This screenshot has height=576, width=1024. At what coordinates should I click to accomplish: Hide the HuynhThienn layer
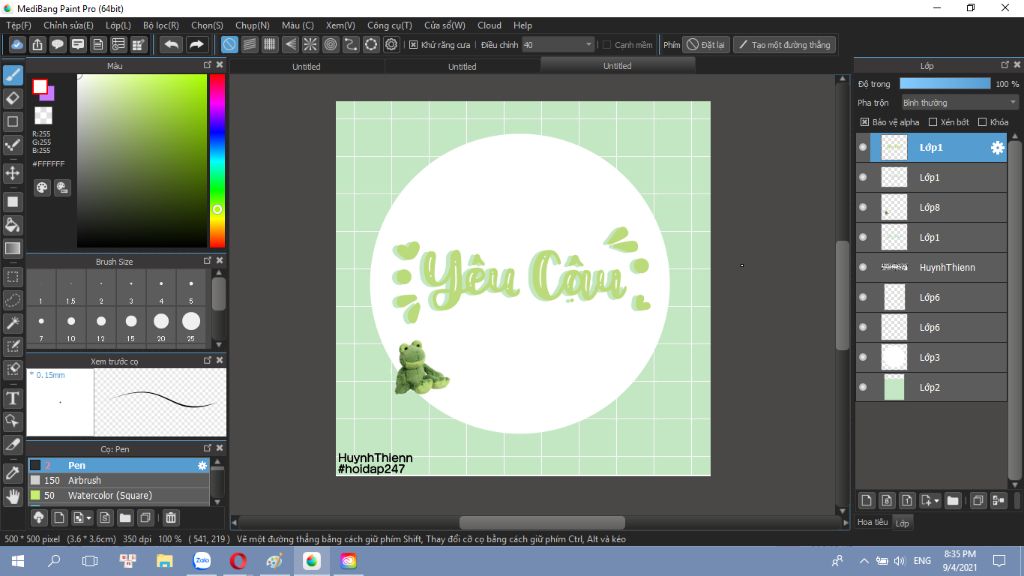pos(863,268)
